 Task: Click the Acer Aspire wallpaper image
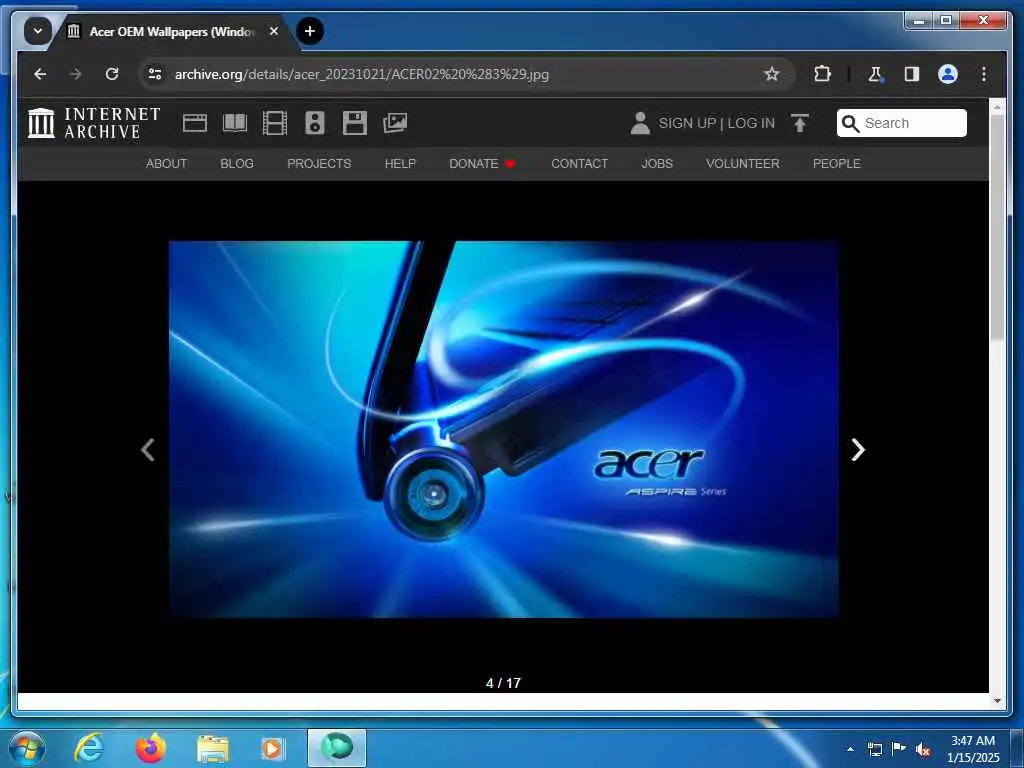point(504,430)
